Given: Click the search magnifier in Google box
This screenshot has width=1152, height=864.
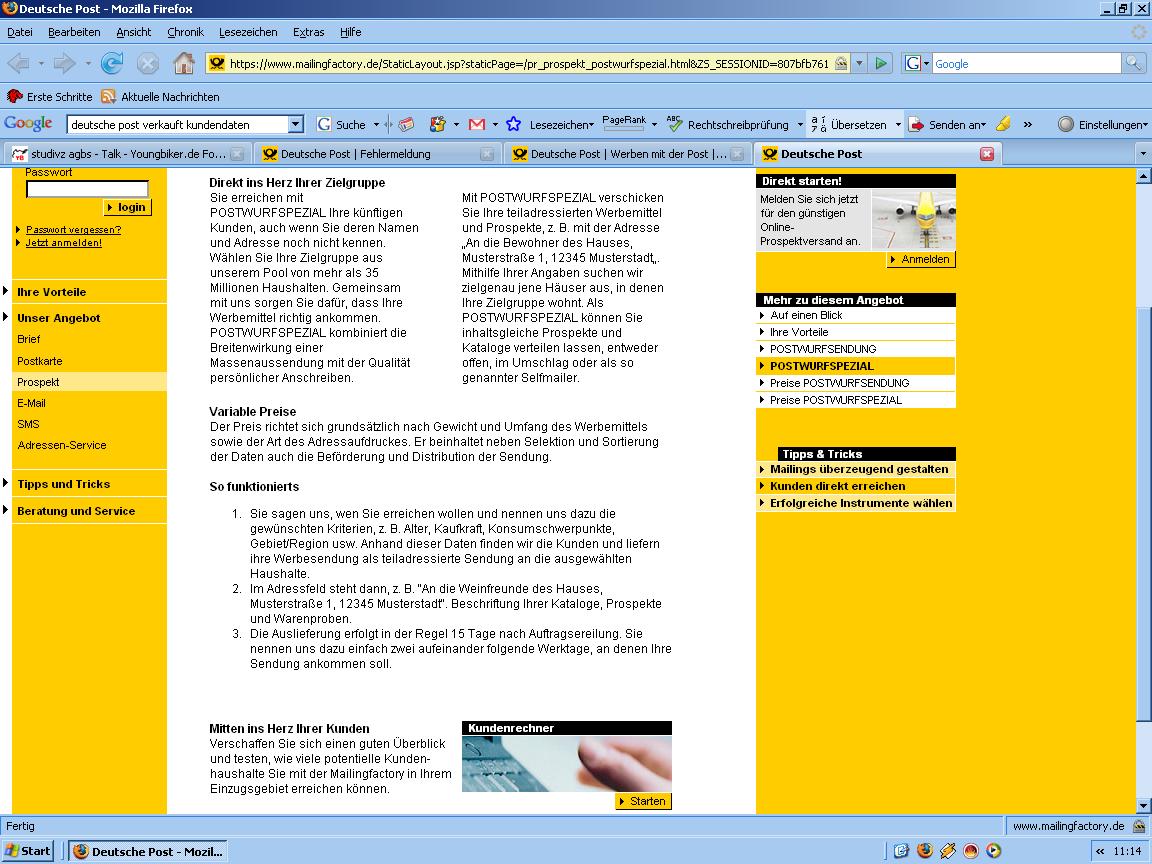Looking at the screenshot, I should 1133,63.
